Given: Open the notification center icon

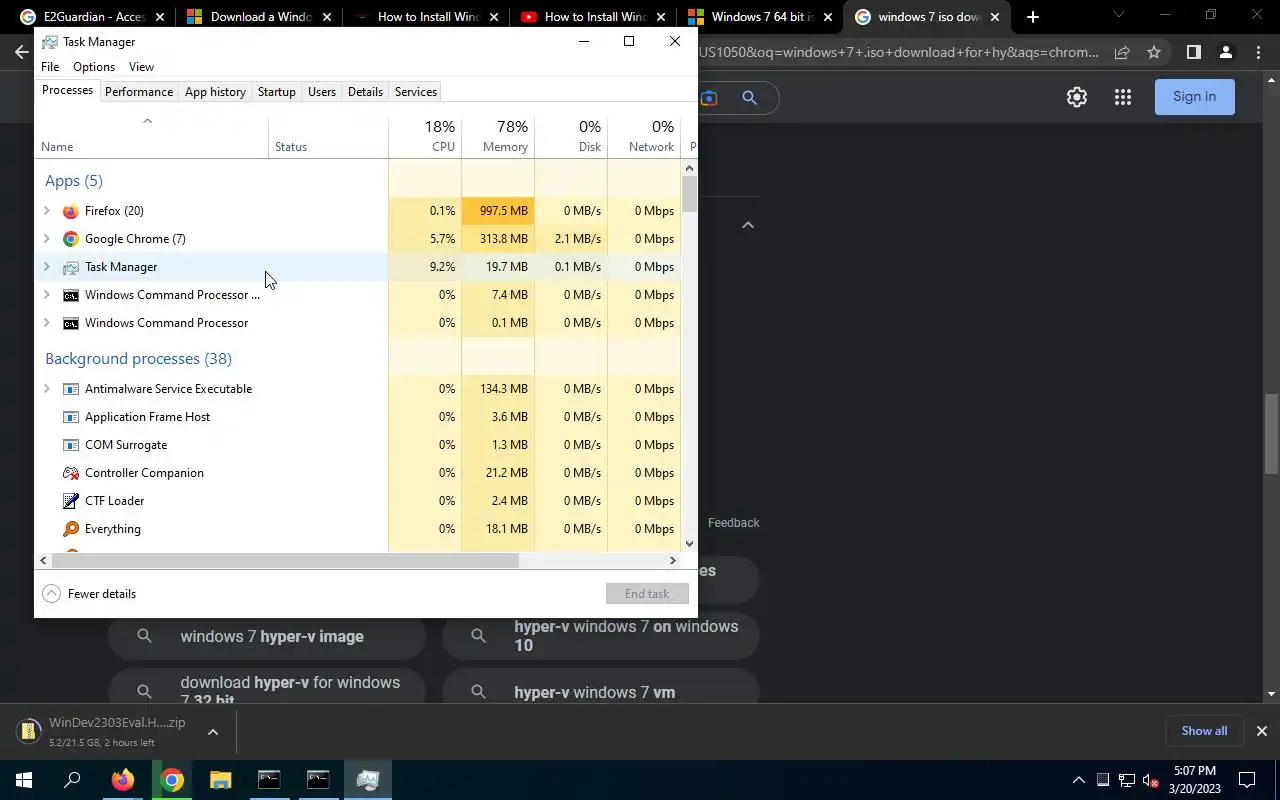Looking at the screenshot, I should click(x=1247, y=780).
